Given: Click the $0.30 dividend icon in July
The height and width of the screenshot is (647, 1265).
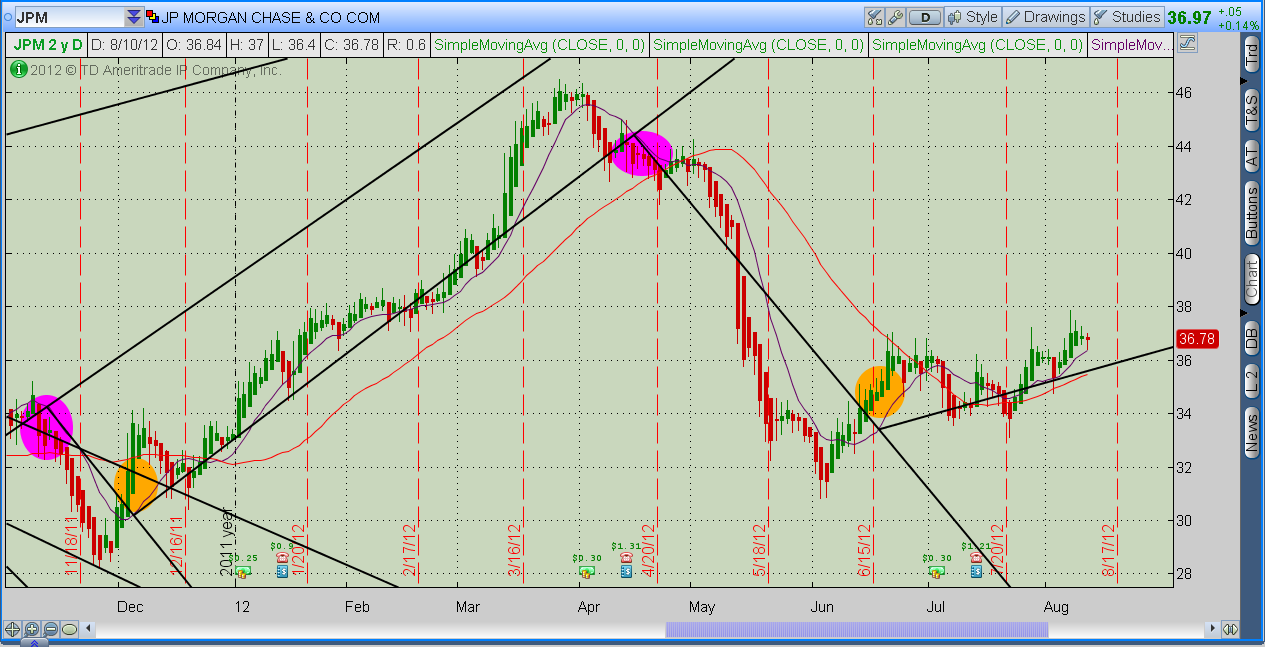Looking at the screenshot, I should (x=936, y=572).
